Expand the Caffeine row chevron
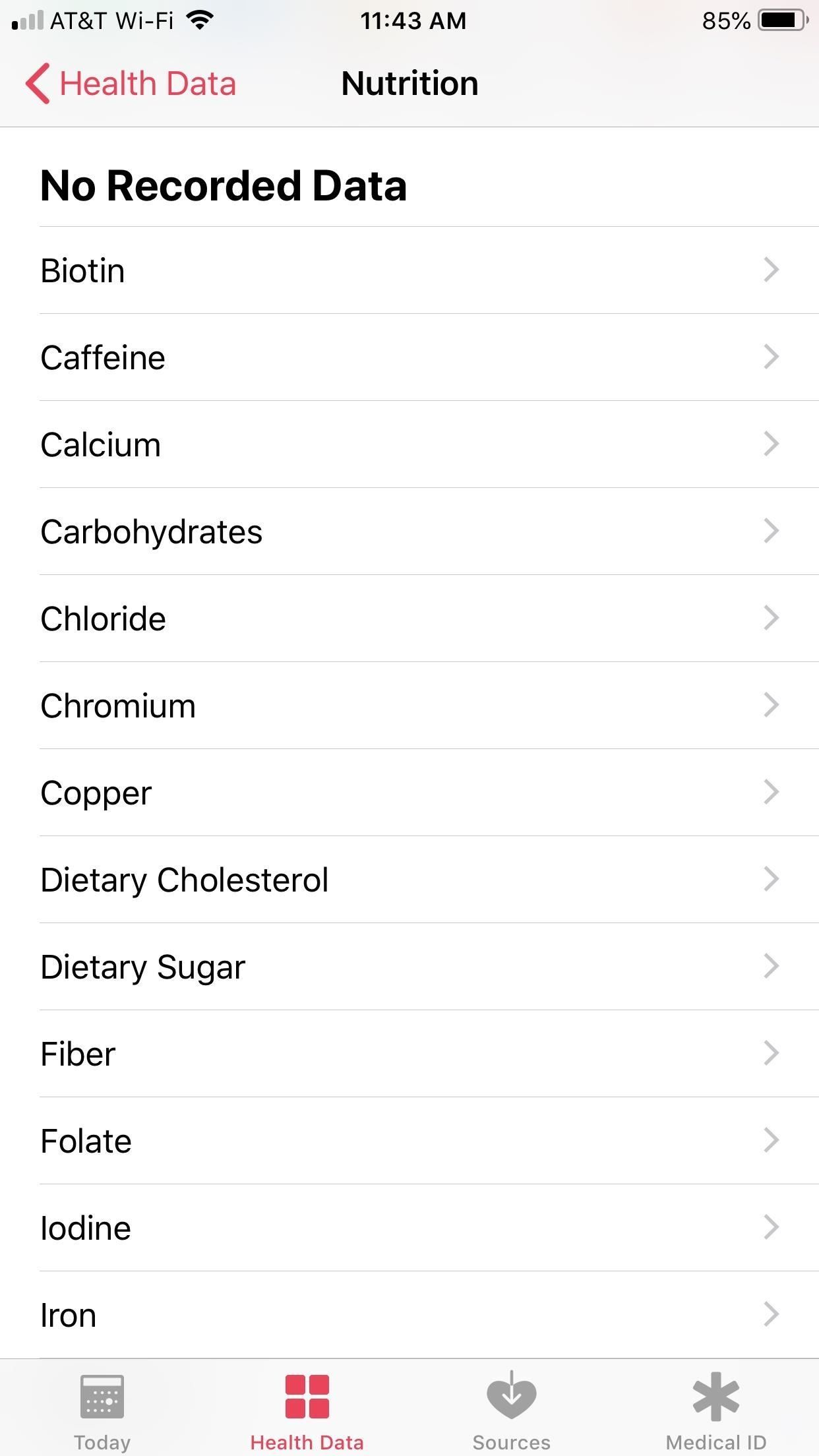Screen dimensions: 819x1456 771,357
